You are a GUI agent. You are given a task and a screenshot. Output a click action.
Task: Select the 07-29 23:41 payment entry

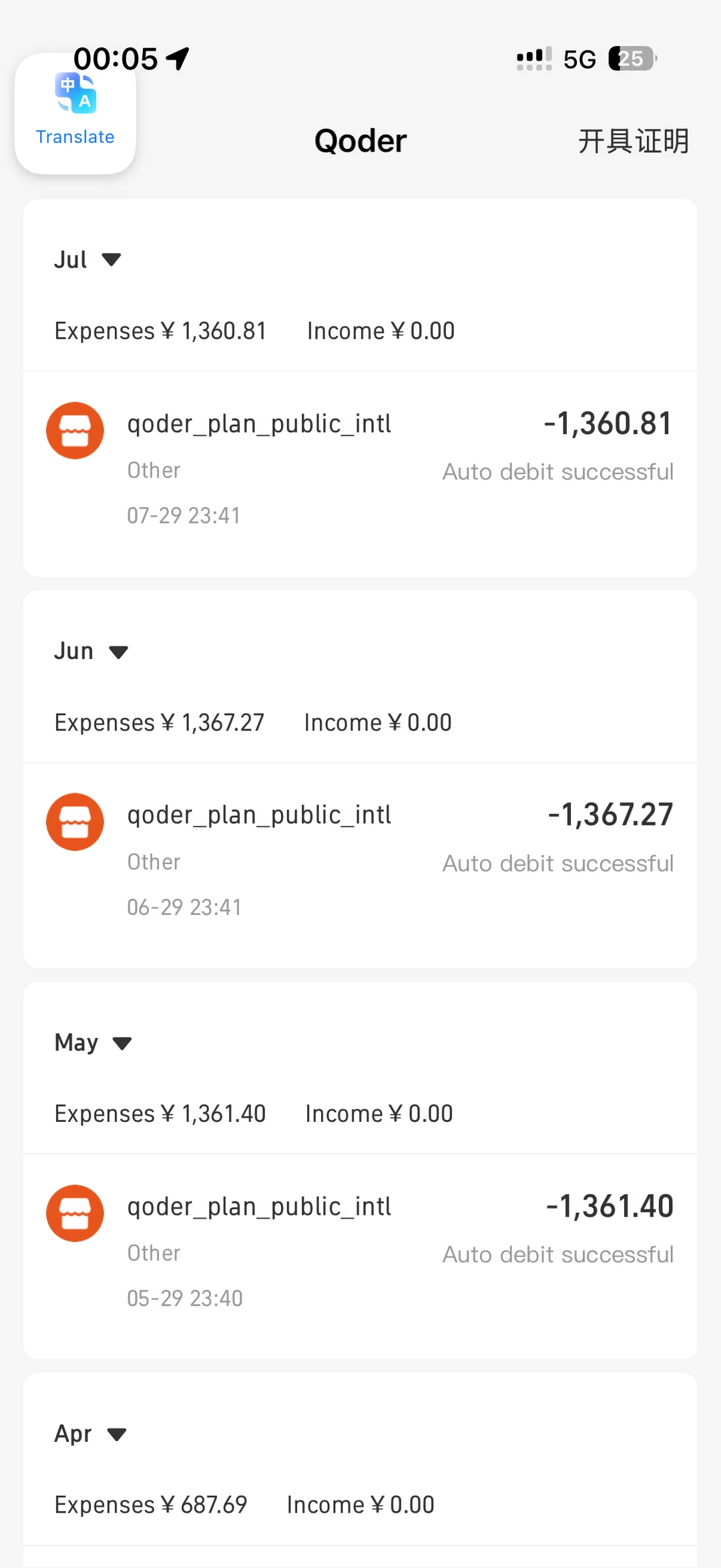(184, 516)
